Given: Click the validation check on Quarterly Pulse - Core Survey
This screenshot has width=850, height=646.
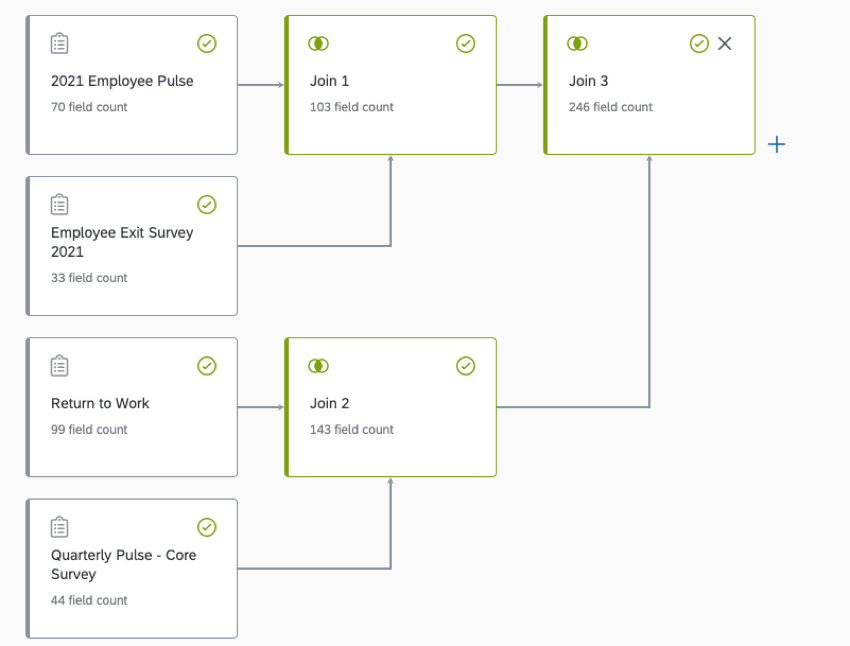Looking at the screenshot, I should click(x=207, y=527).
